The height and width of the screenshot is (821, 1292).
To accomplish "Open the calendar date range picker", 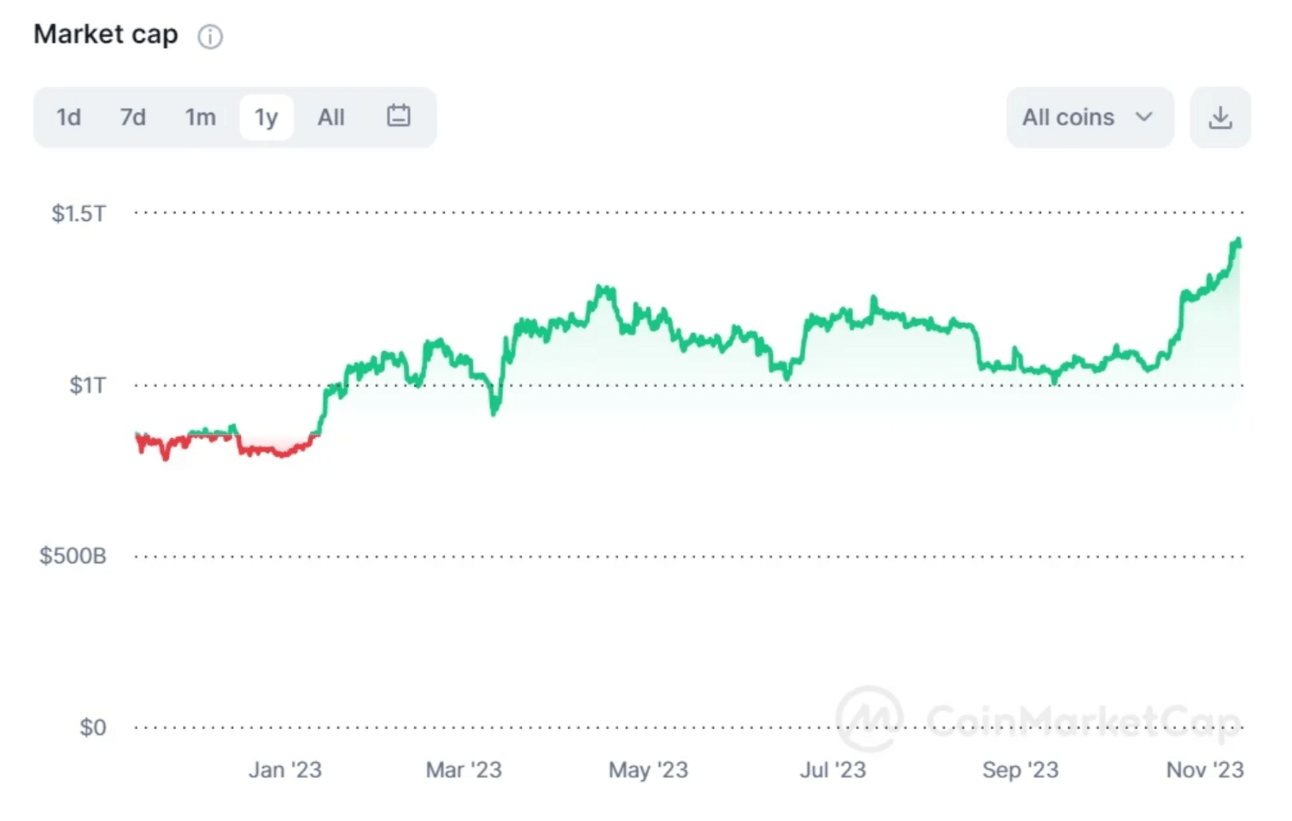I will 398,117.
